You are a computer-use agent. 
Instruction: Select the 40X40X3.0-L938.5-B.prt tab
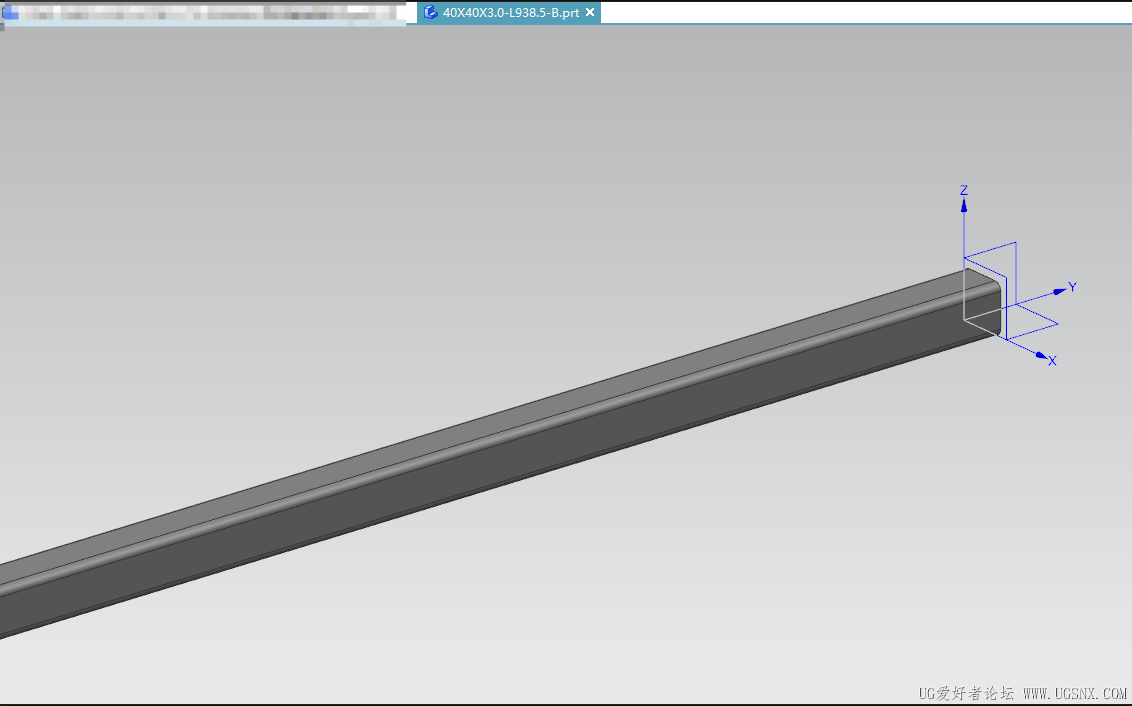coord(509,12)
